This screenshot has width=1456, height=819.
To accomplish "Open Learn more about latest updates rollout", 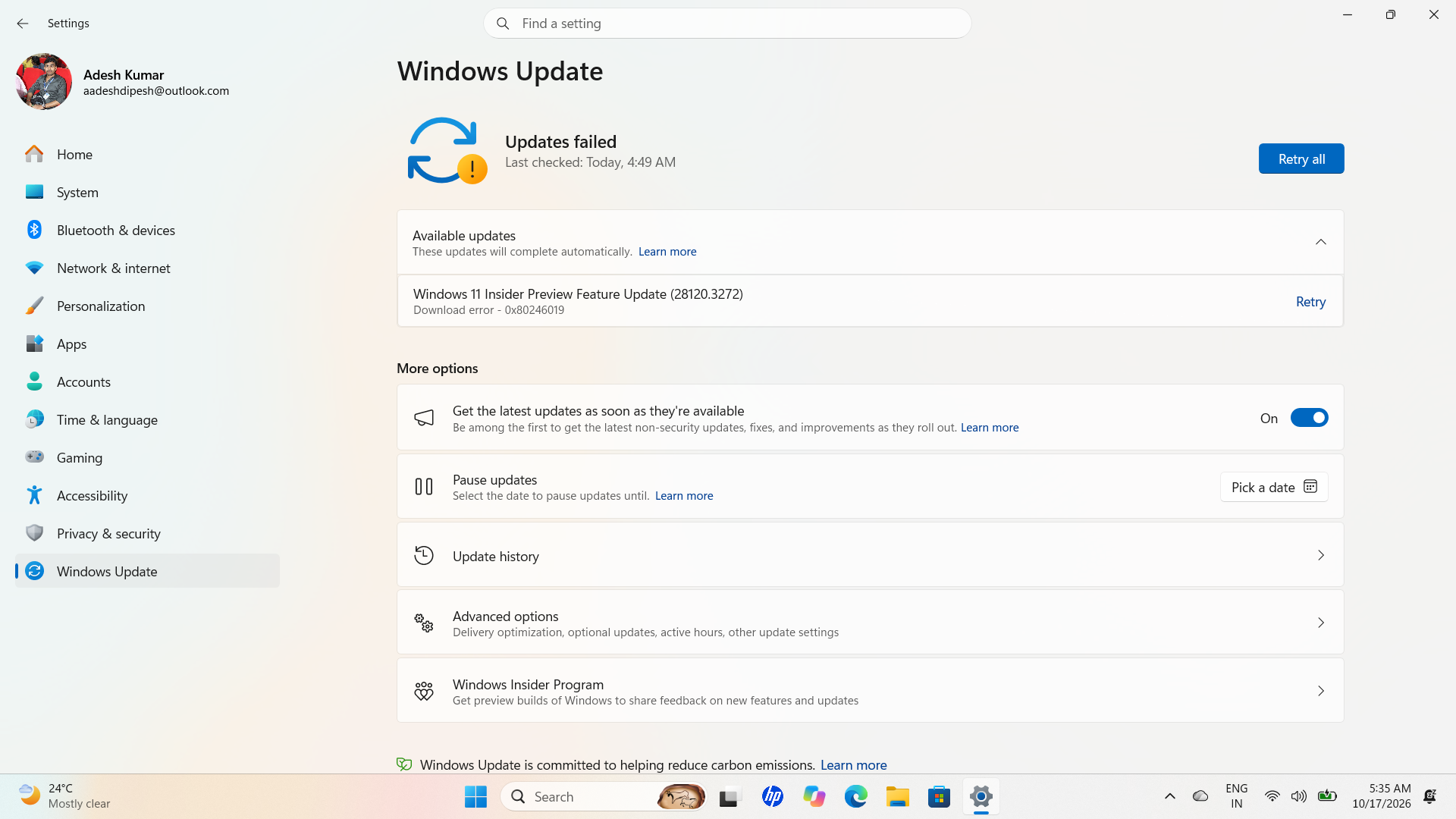I will pyautogui.click(x=990, y=428).
